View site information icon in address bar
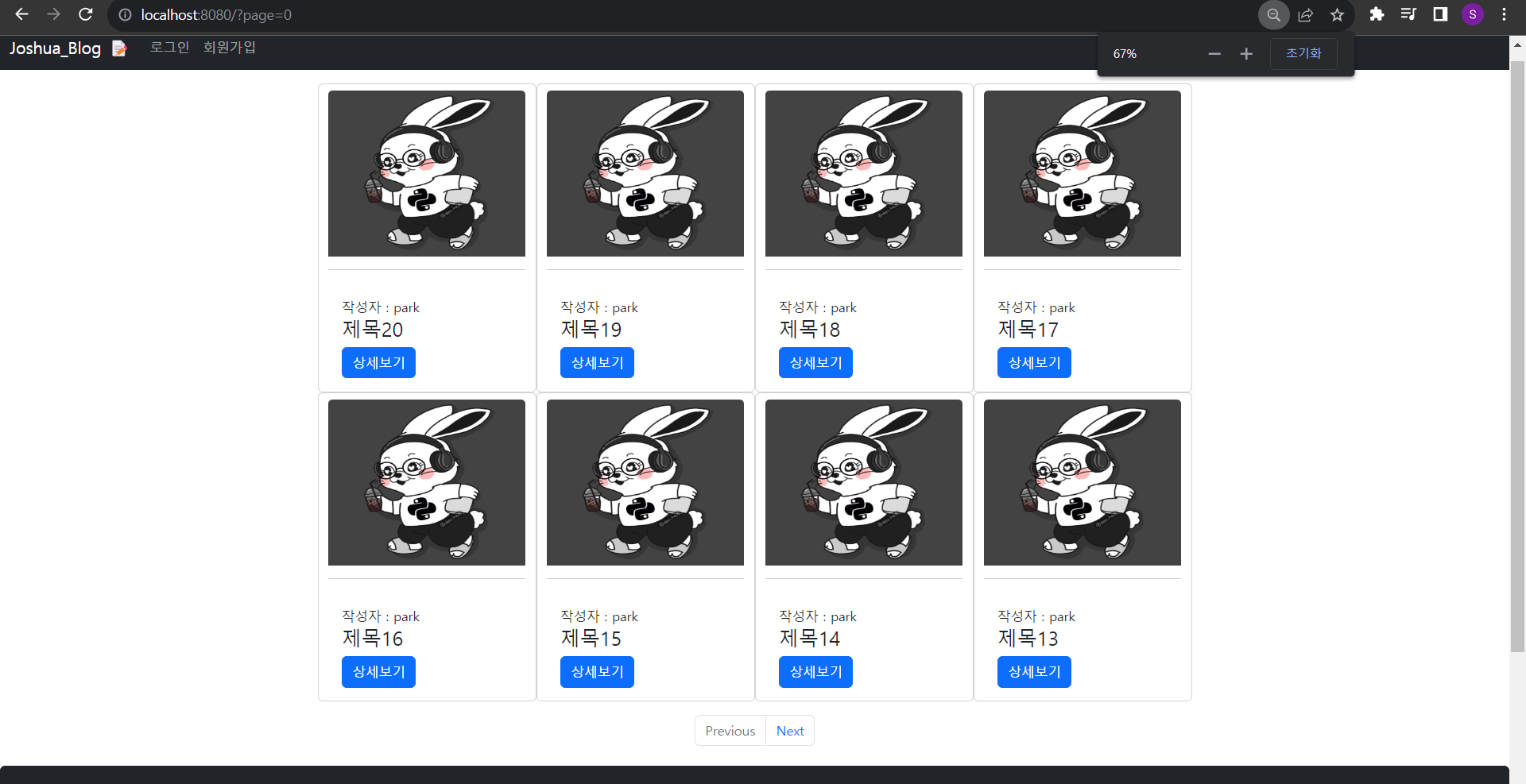 [125, 15]
